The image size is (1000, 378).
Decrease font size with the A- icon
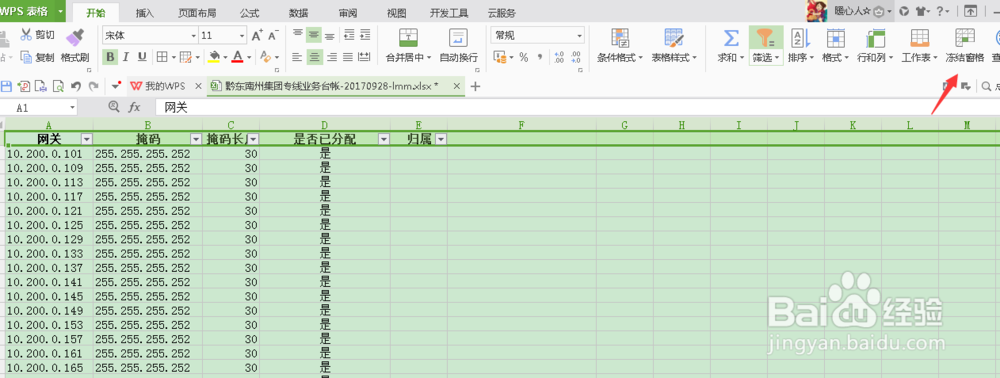point(273,36)
